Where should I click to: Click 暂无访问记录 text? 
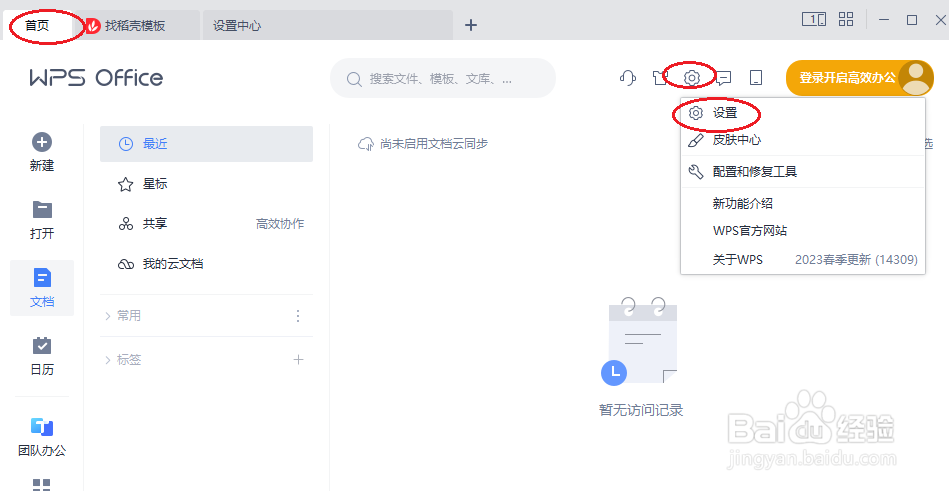tap(641, 410)
